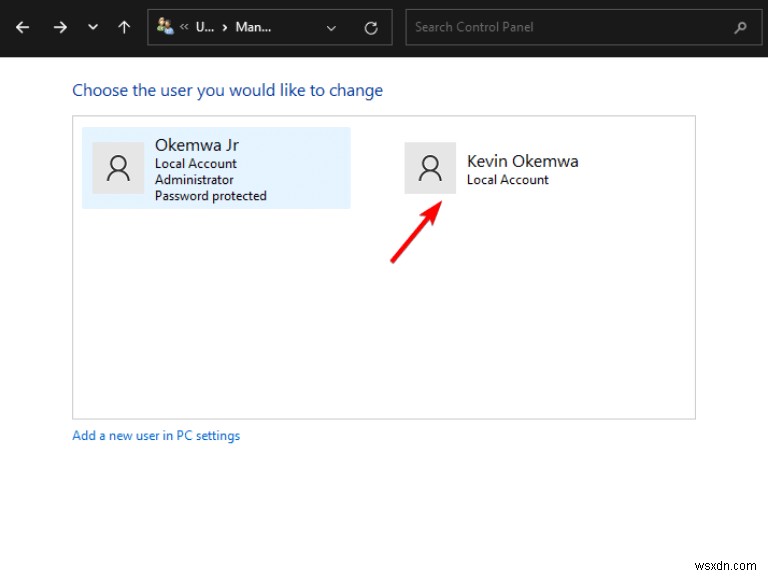Screen dimensions: 768x576
Task: Expand the chevron after "U..." breadcrumb
Action: point(225,27)
